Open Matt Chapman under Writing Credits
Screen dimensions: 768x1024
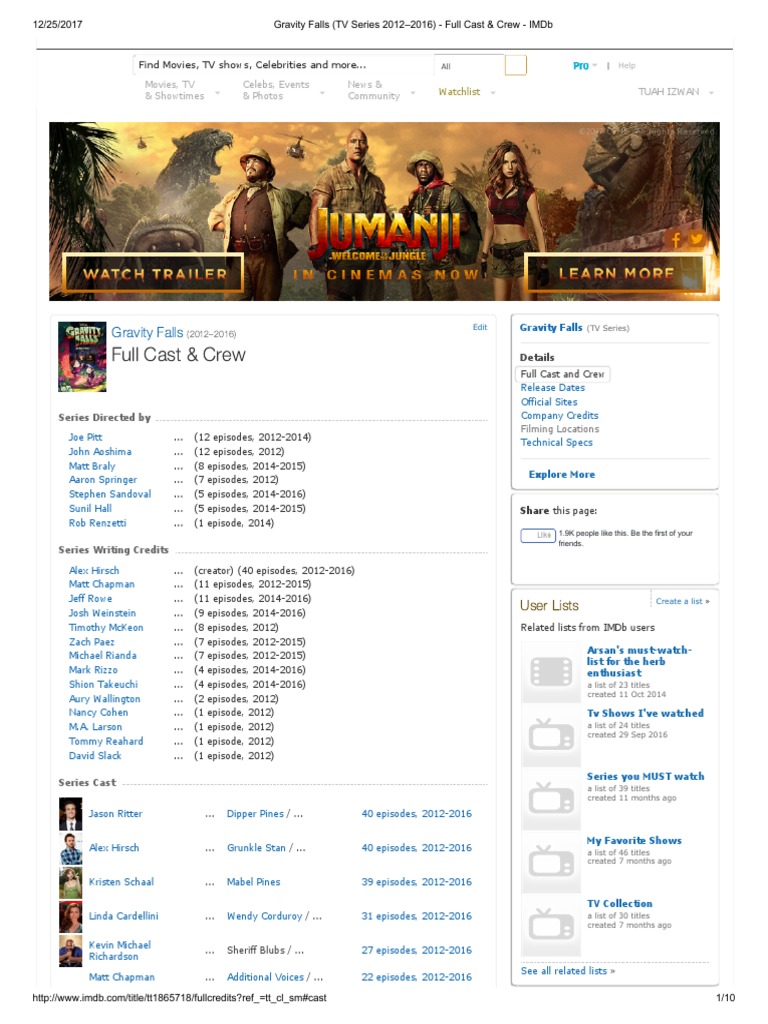[102, 584]
